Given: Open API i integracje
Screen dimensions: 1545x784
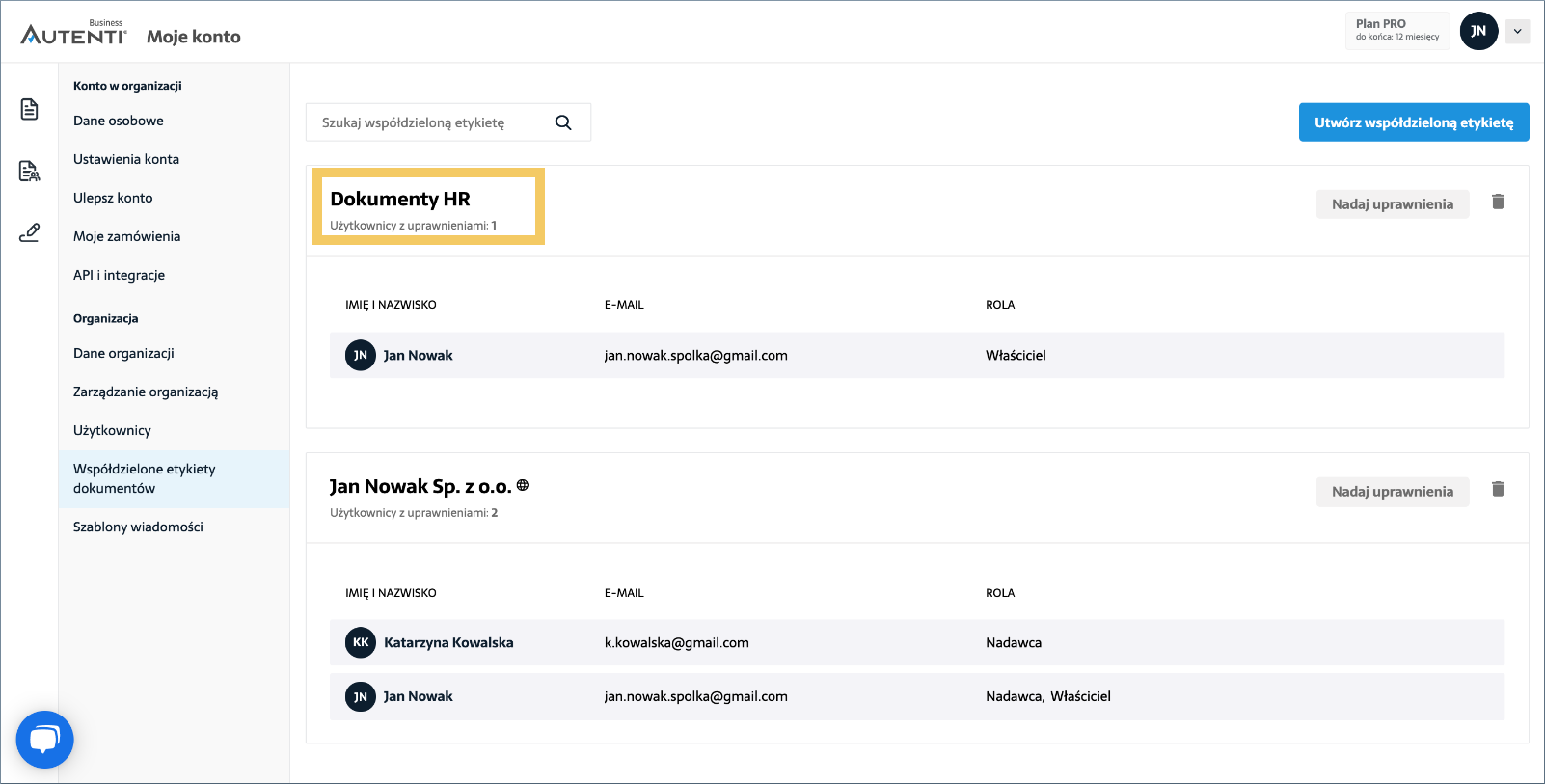Looking at the screenshot, I should (120, 275).
